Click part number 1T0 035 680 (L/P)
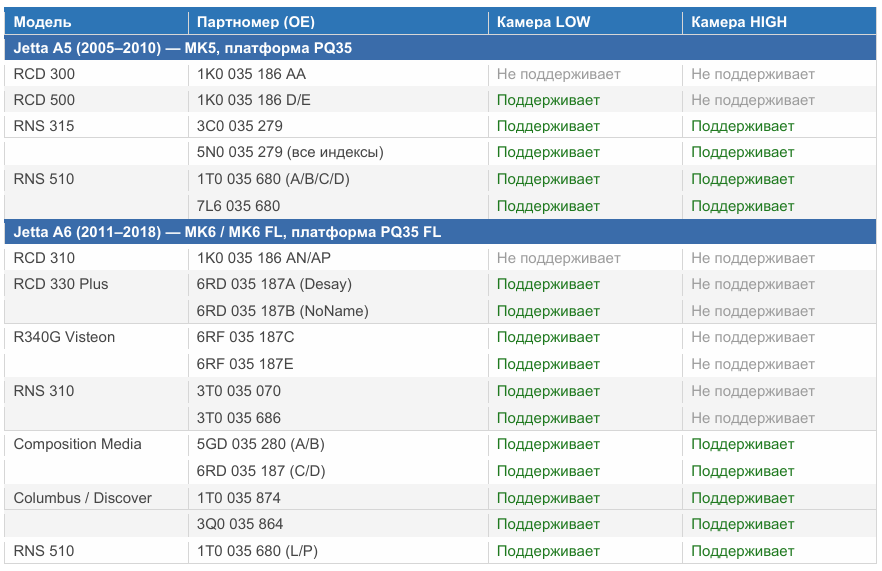 click(x=257, y=551)
